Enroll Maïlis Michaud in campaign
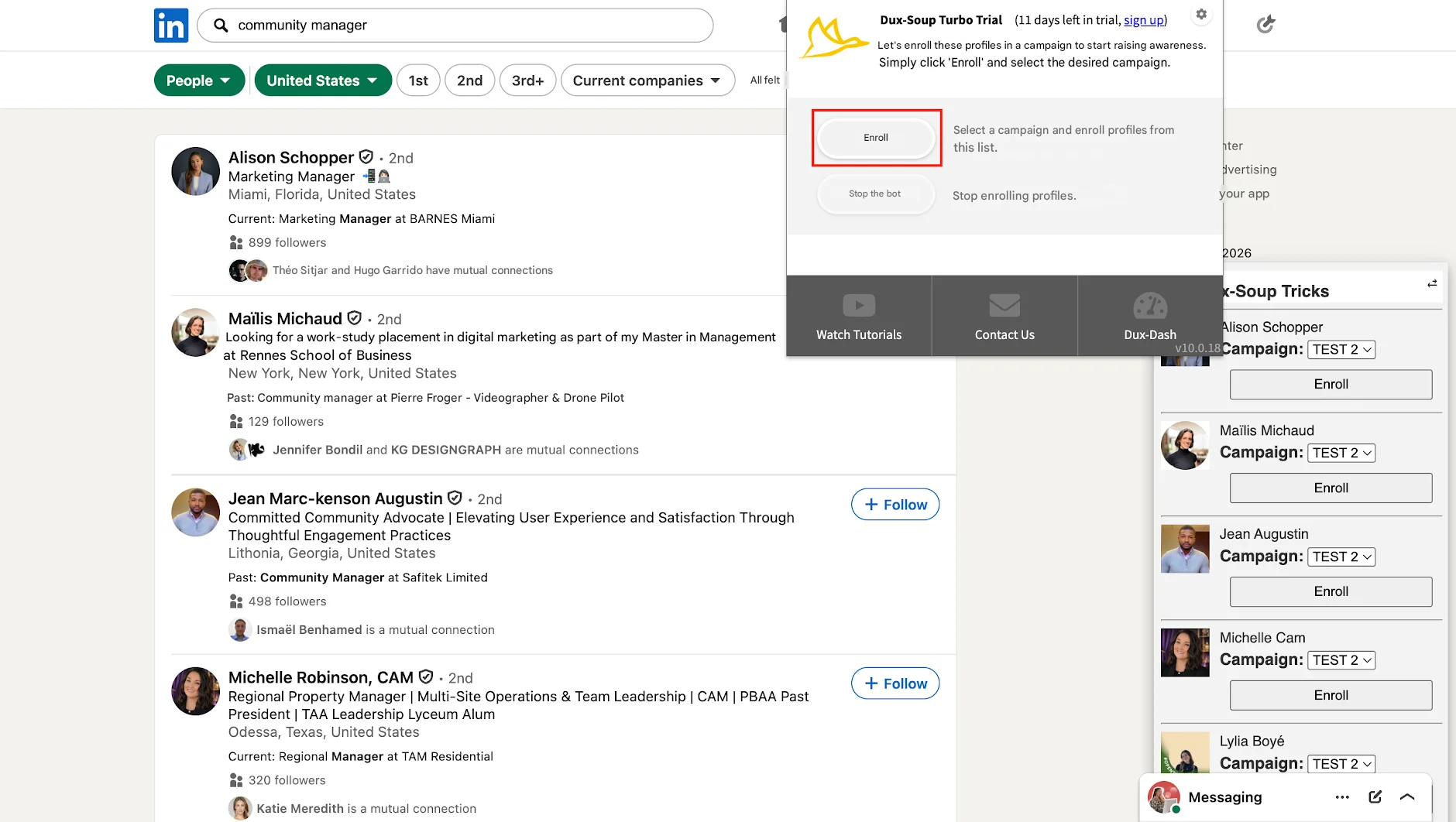This screenshot has width=1456, height=822. [1331, 488]
